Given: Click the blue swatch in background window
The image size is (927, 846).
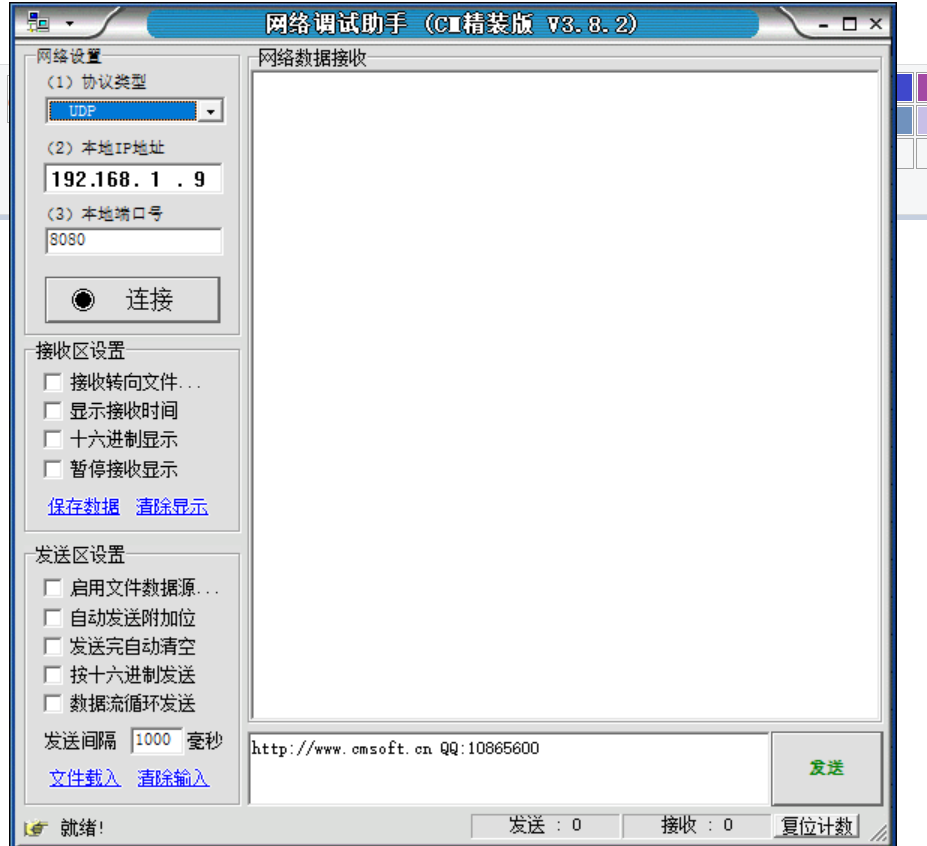Looking at the screenshot, I should tap(905, 87).
